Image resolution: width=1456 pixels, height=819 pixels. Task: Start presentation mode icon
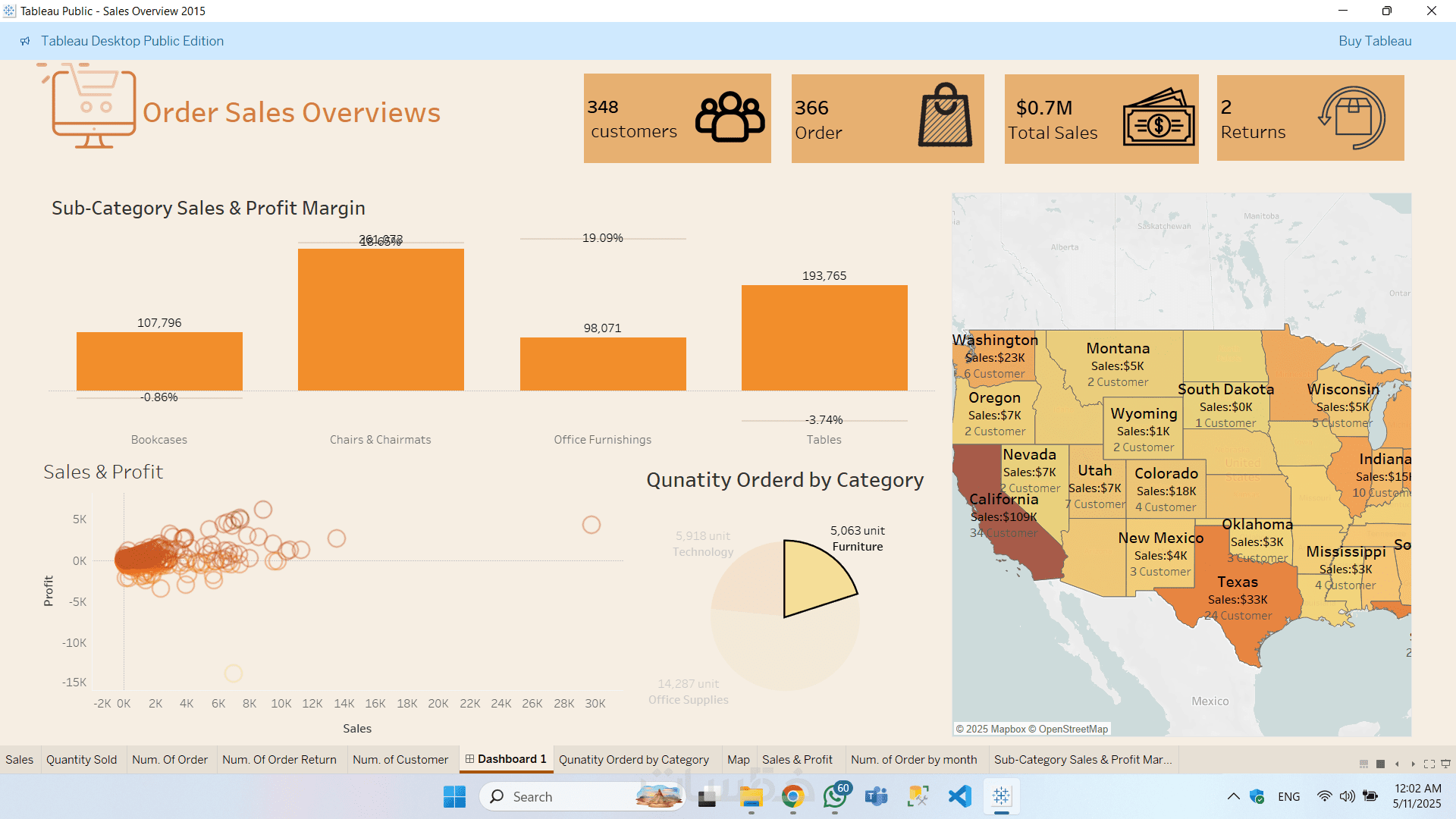pyautogui.click(x=1446, y=764)
